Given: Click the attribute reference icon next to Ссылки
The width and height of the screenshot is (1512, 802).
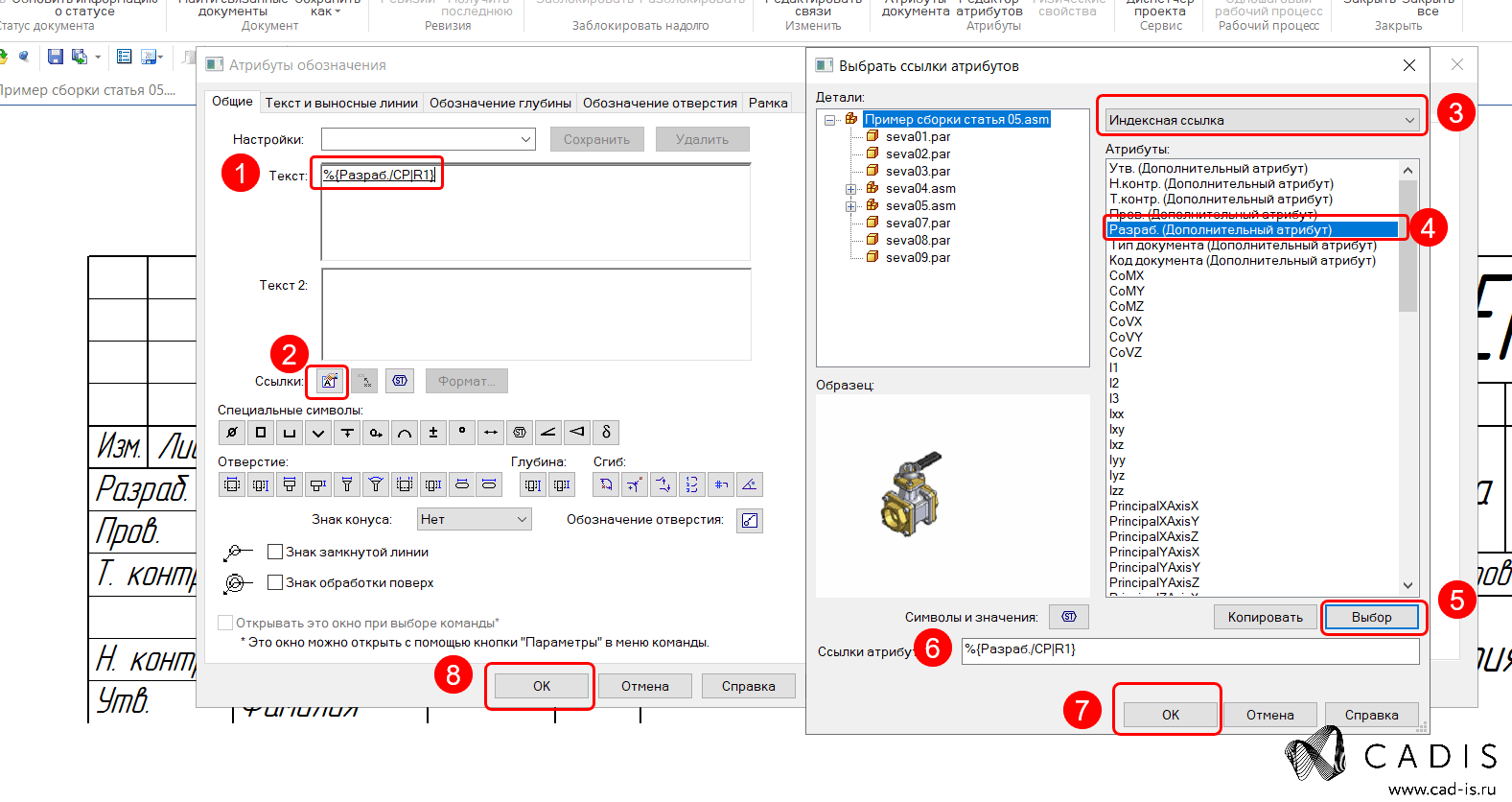Looking at the screenshot, I should pyautogui.click(x=328, y=381).
